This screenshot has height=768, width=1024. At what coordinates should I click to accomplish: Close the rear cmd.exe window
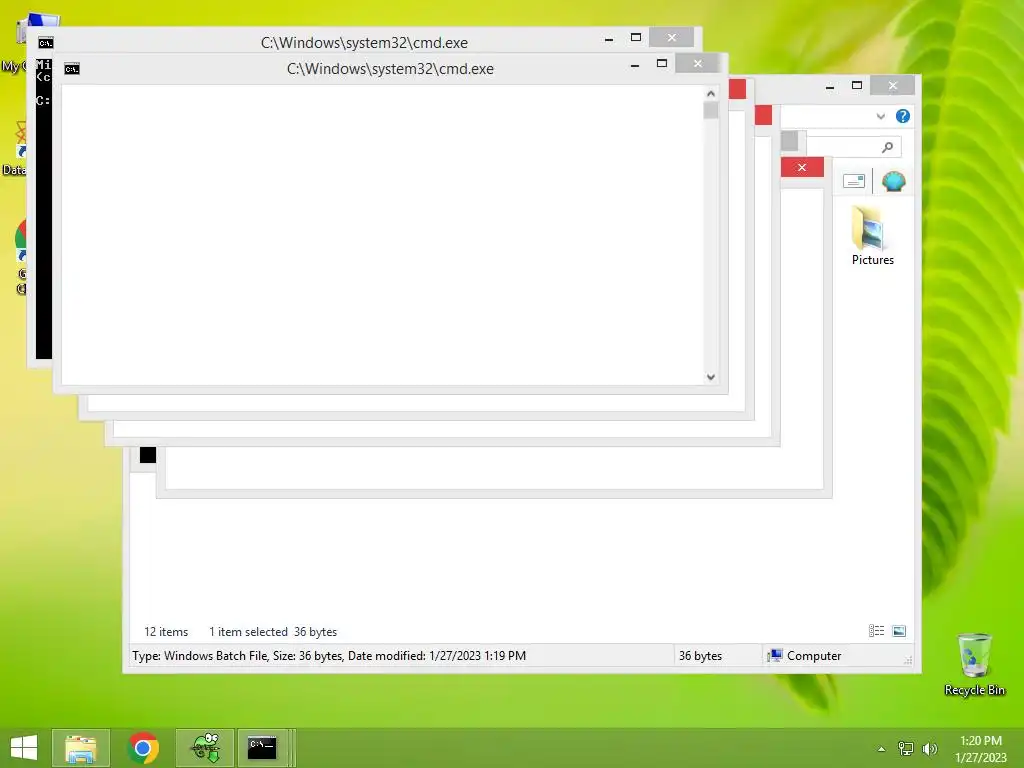[671, 37]
